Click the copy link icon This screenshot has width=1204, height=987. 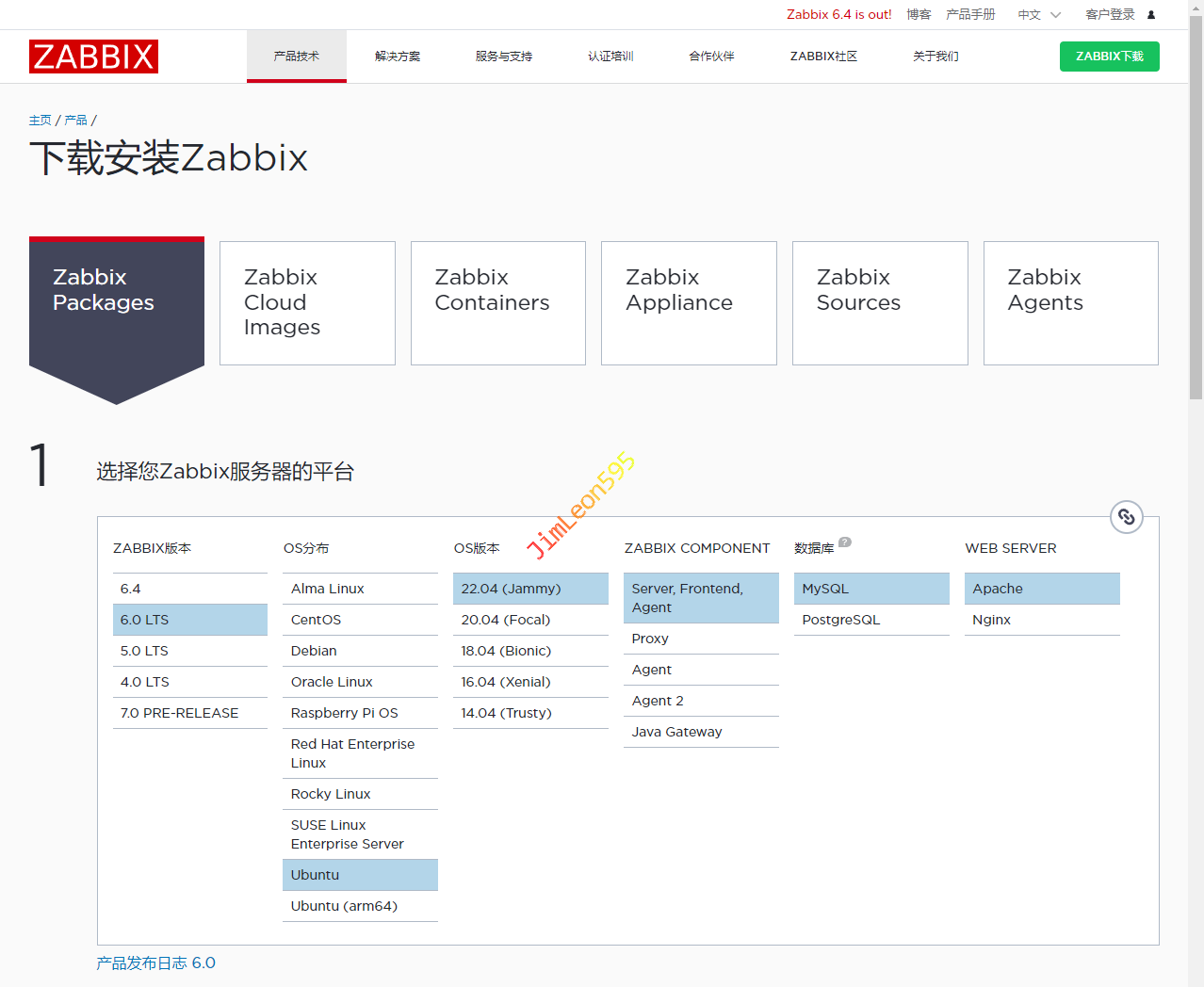[x=1126, y=517]
